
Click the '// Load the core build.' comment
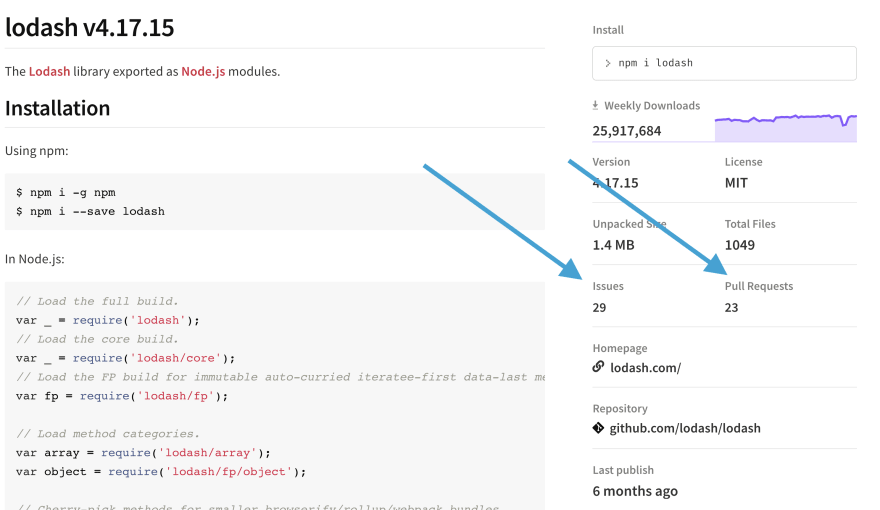pyautogui.click(x=97, y=339)
